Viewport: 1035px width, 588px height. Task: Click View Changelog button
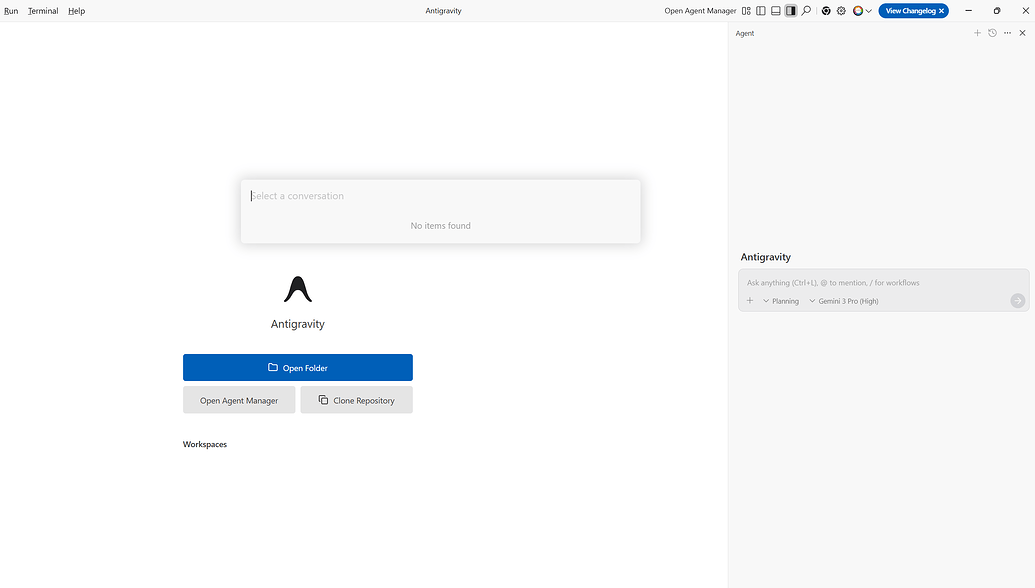tap(910, 11)
